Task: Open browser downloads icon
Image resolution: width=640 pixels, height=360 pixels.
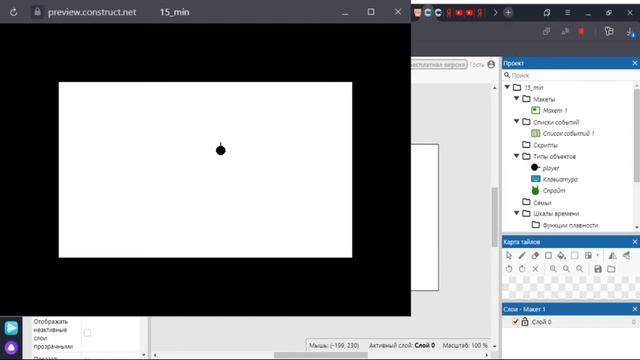Action: (x=631, y=32)
